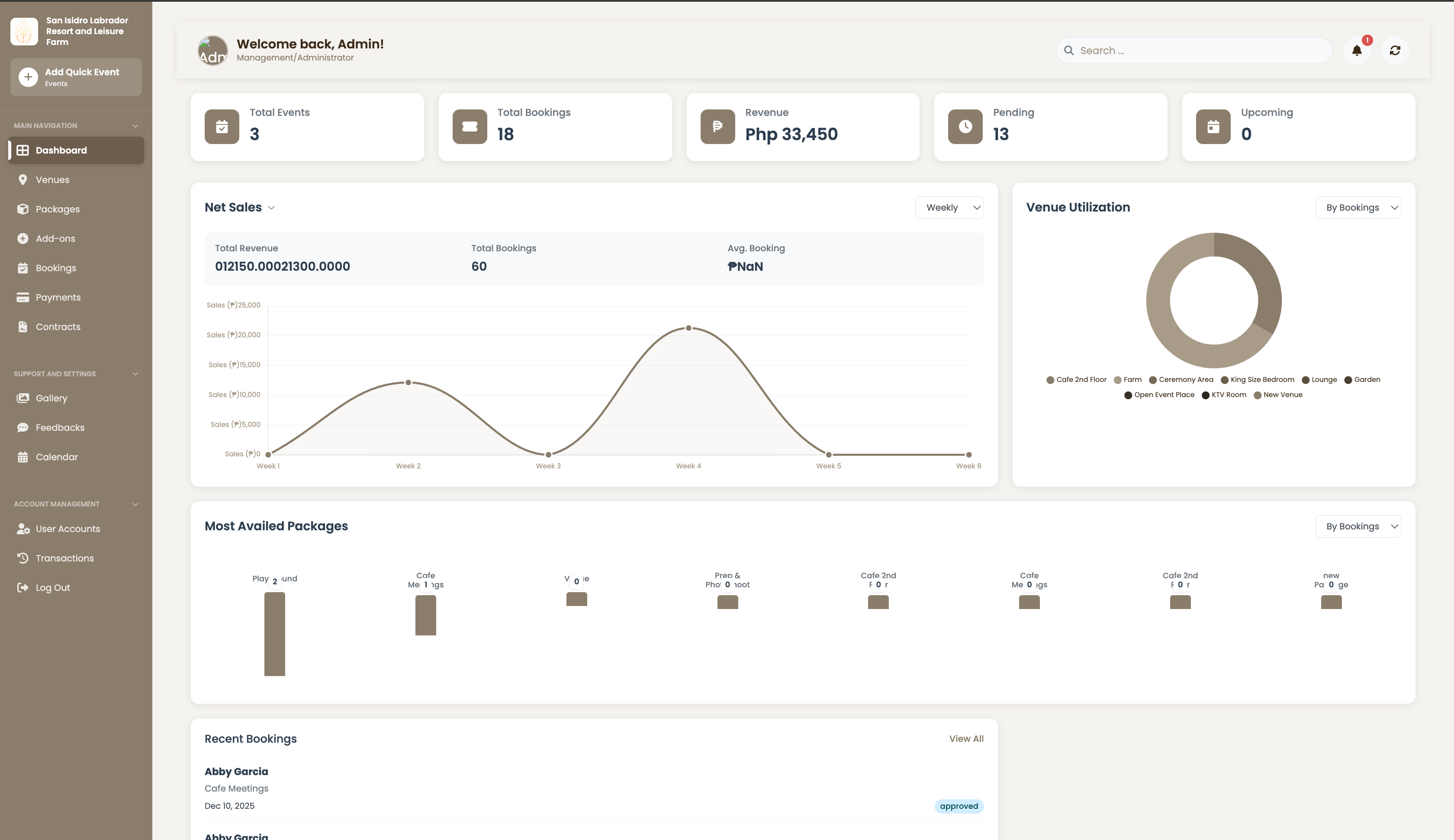Open the Dashboard panel from the sidebar
Viewport: 1454px width, 840px height.
(x=60, y=150)
